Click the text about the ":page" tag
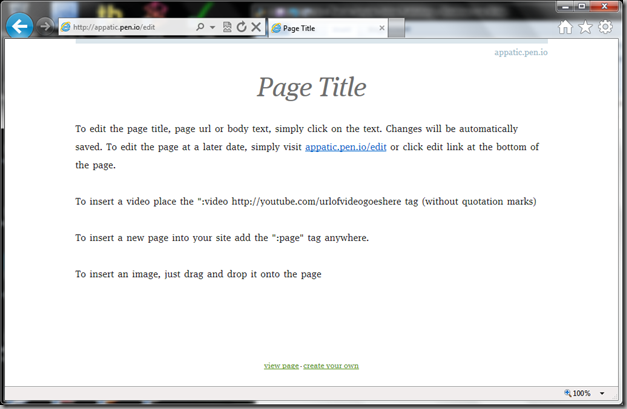627x409 pixels. [222, 238]
